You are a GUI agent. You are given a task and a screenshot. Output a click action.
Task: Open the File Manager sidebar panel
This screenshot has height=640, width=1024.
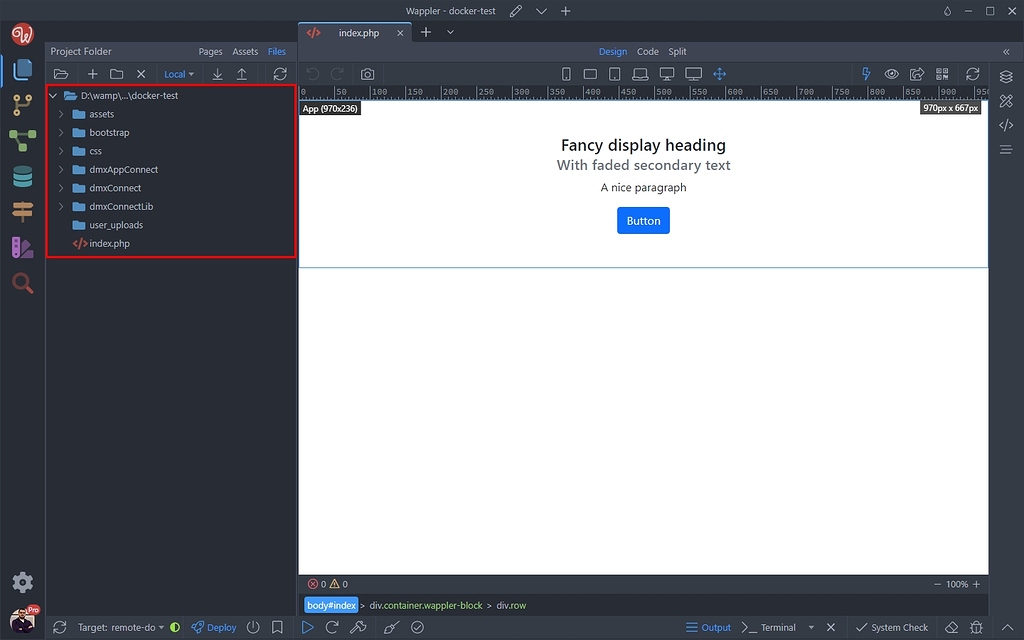click(x=23, y=69)
